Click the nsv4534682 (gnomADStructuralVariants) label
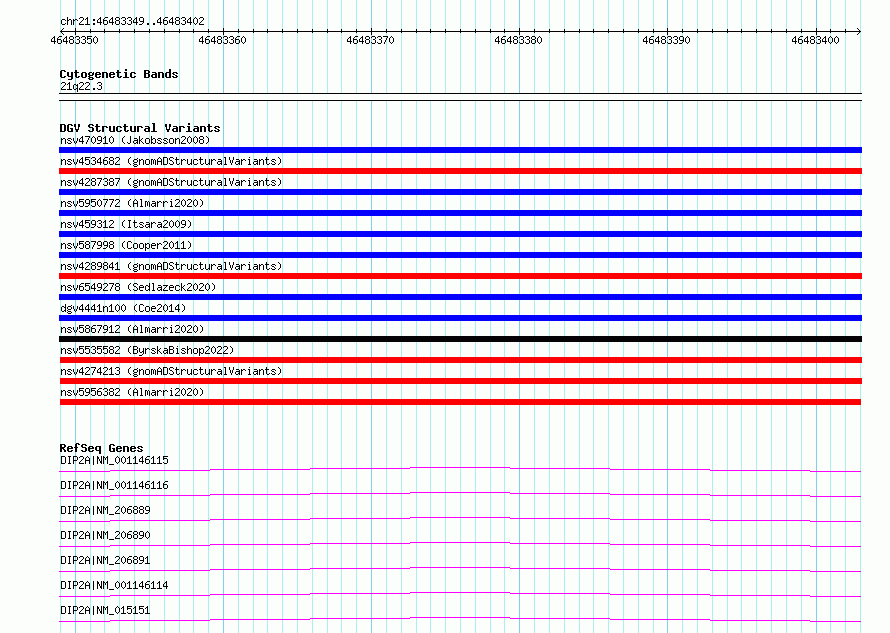Image resolution: width=890 pixels, height=633 pixels. (171, 161)
